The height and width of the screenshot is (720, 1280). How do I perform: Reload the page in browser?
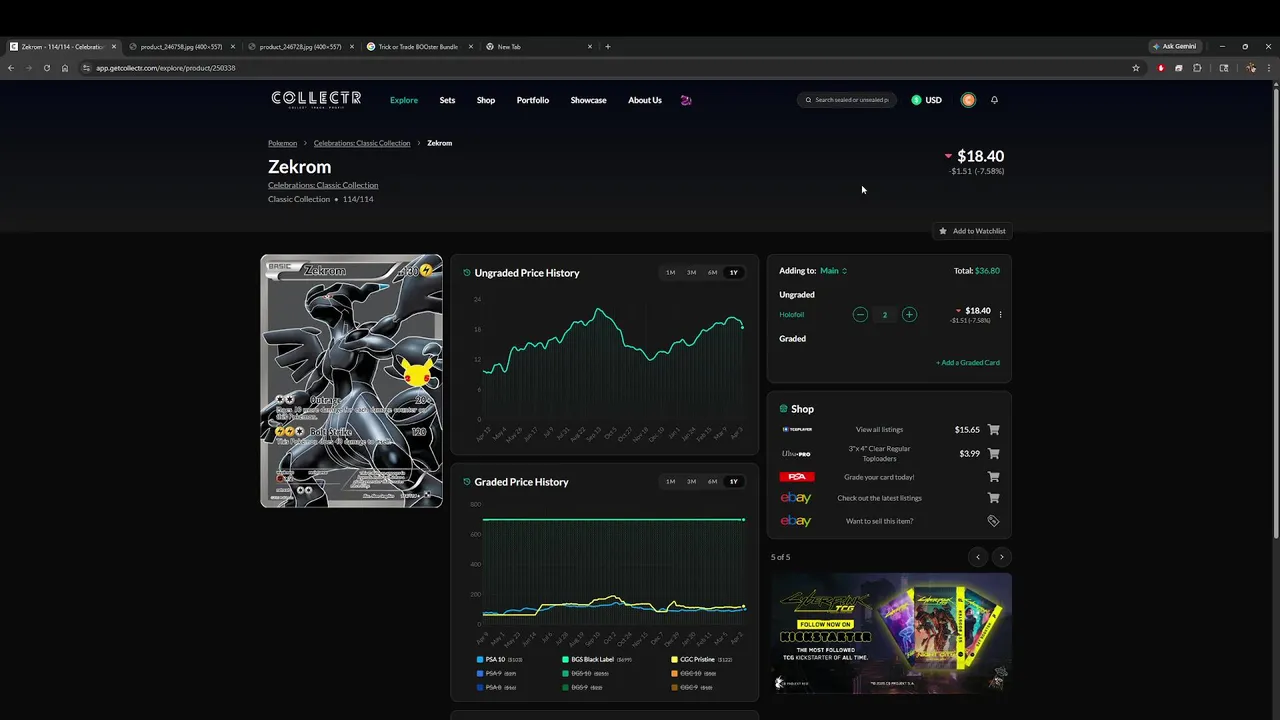(x=46, y=68)
